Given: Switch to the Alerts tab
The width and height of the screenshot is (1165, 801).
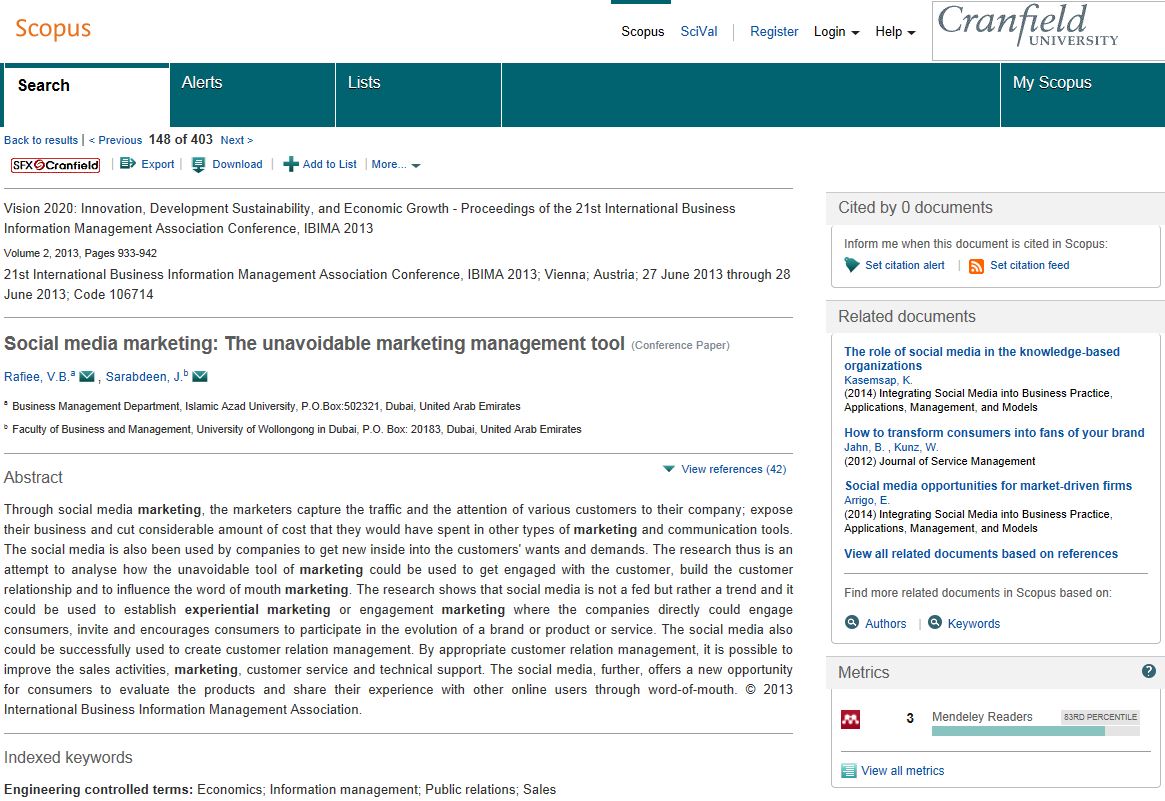Looking at the screenshot, I should 202,83.
